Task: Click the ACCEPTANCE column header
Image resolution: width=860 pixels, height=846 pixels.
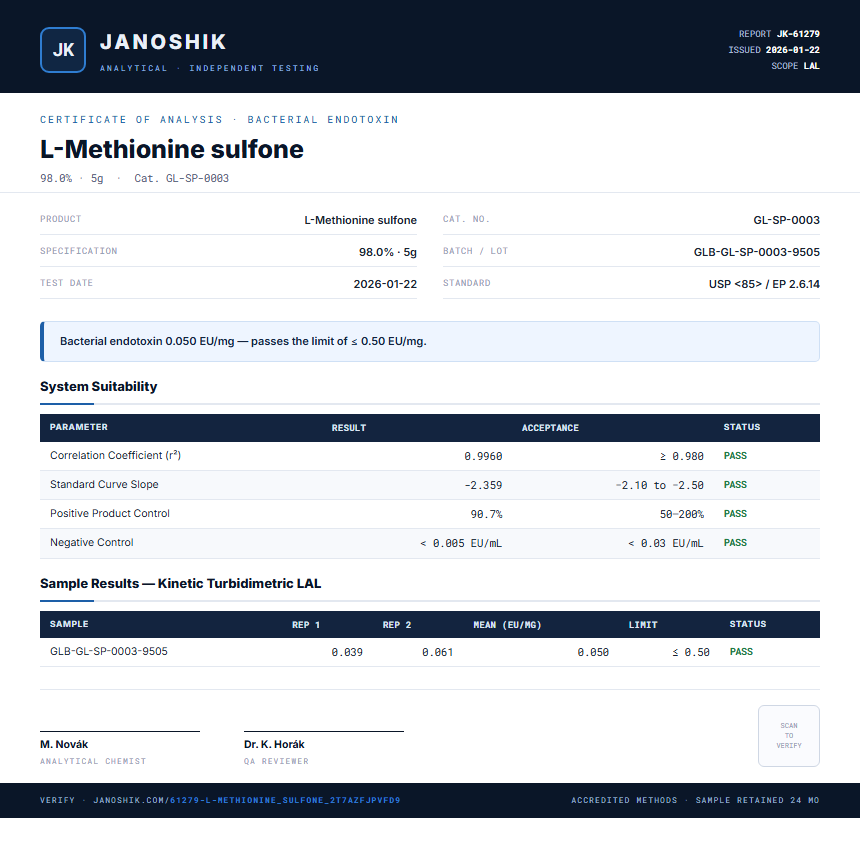Action: 550,427
